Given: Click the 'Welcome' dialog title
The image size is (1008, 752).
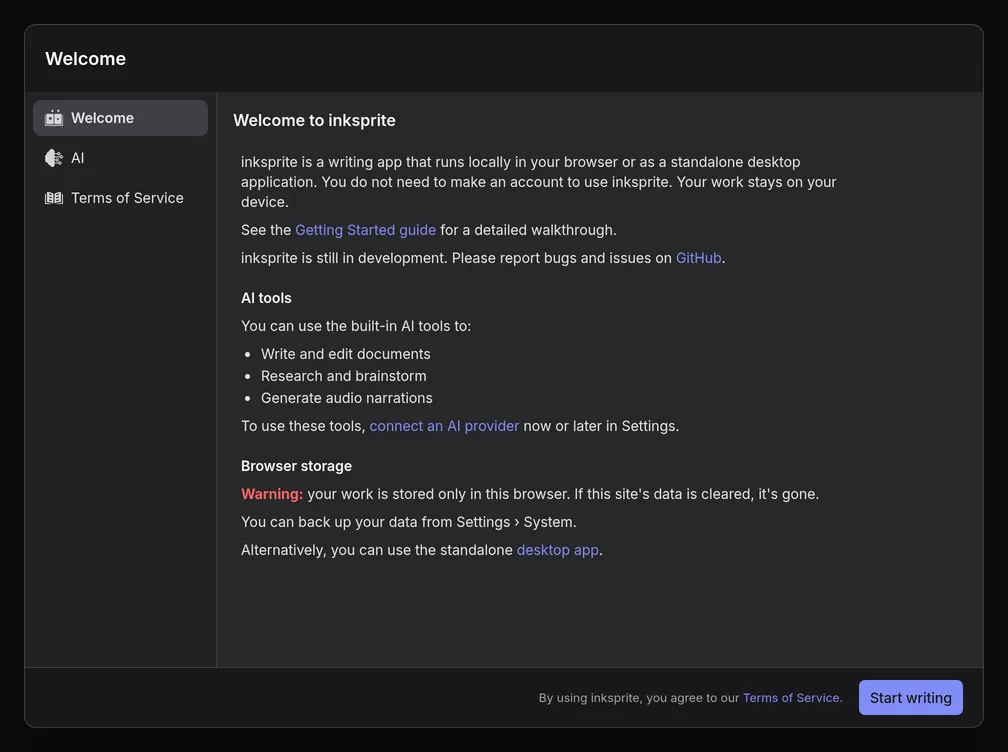Looking at the screenshot, I should point(86,58).
